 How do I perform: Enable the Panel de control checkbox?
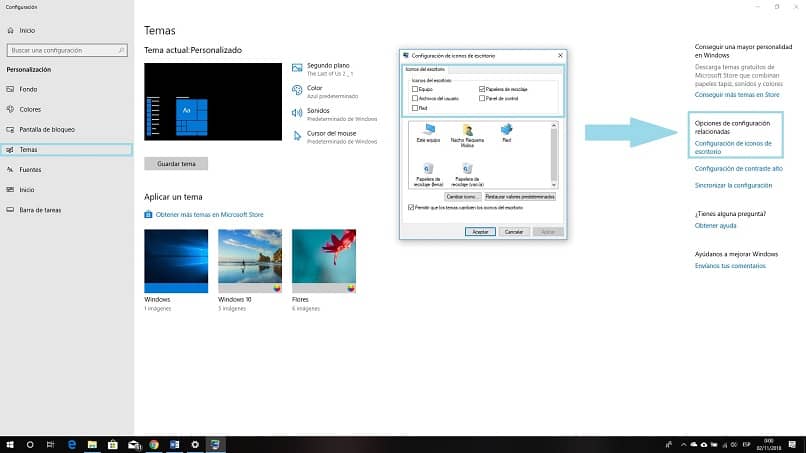pos(482,98)
